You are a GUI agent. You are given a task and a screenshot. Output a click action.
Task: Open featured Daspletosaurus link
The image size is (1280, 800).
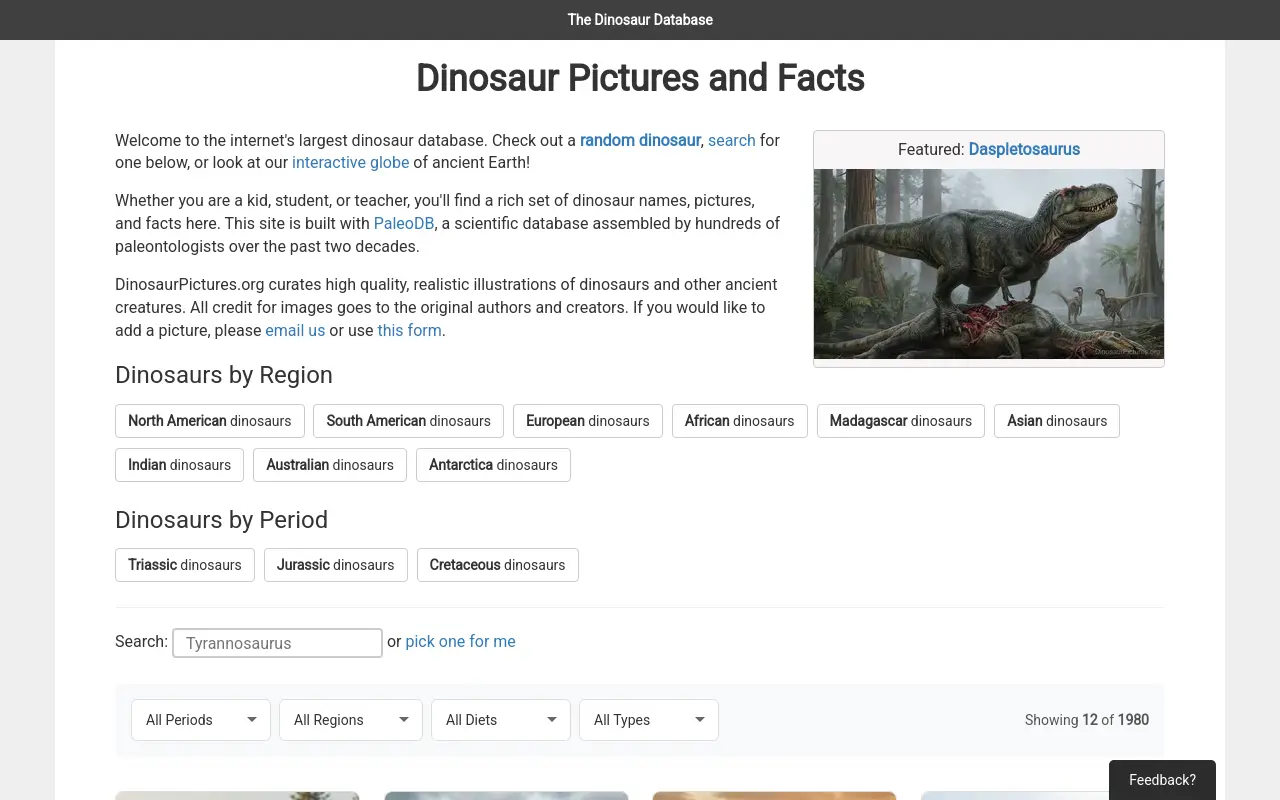click(1024, 149)
